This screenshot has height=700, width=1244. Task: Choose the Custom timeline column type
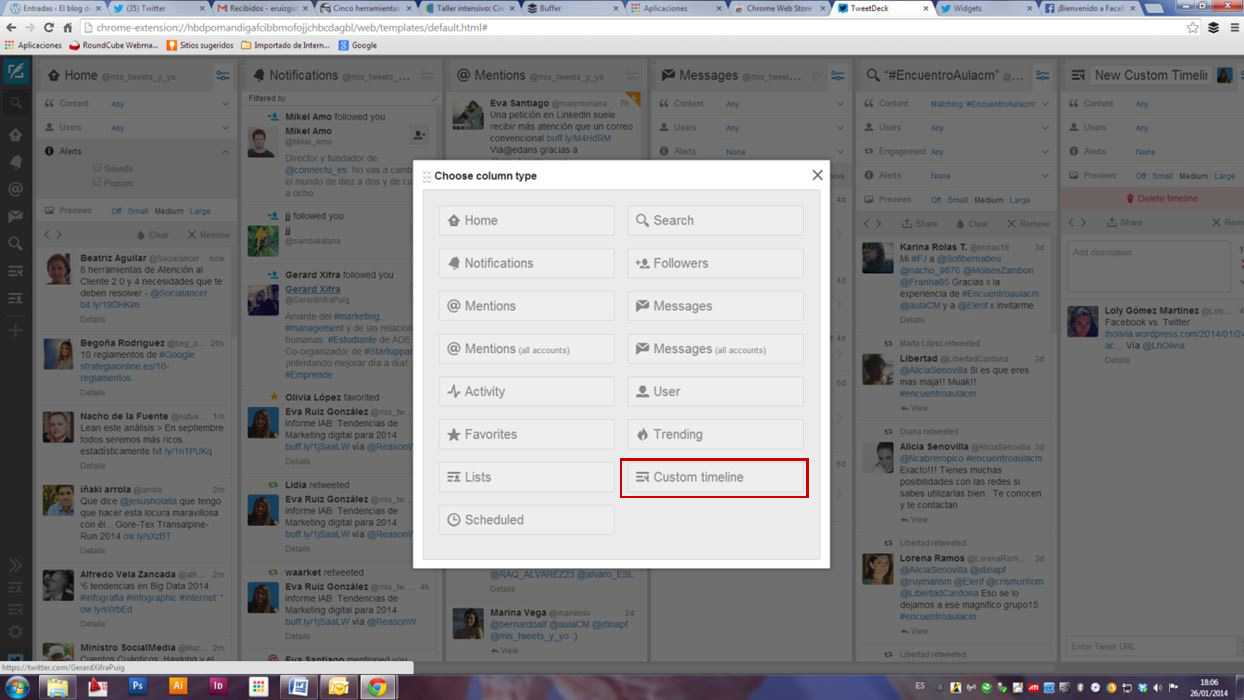714,478
